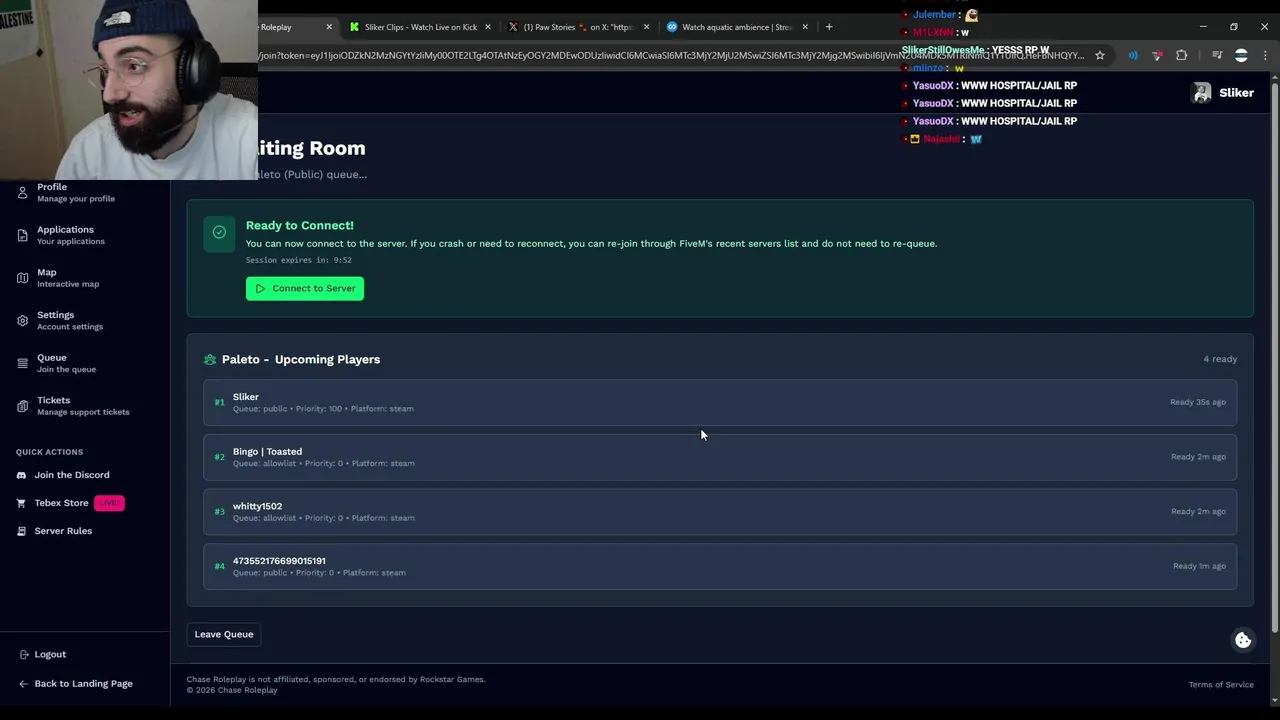This screenshot has width=1280, height=720.
Task: Bookmark this page with the star icon
Action: click(x=1100, y=56)
